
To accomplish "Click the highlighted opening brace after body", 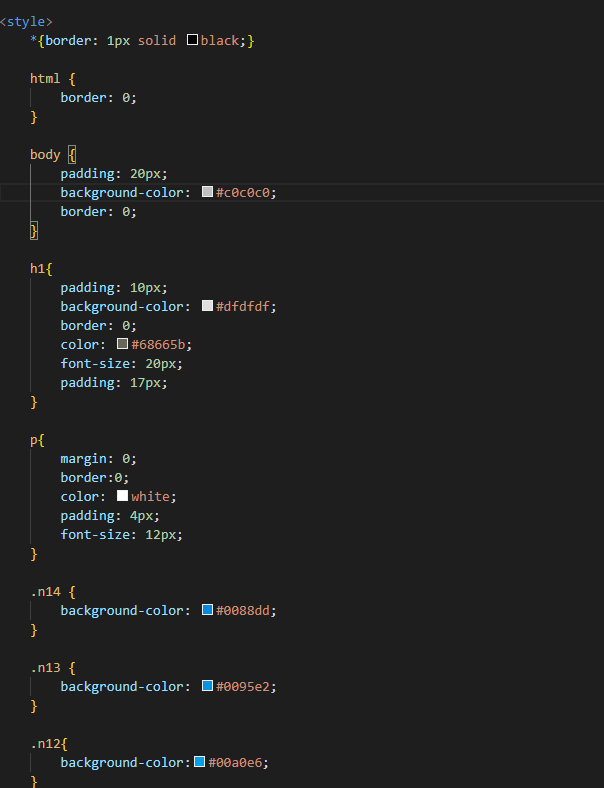I will pyautogui.click(x=72, y=155).
